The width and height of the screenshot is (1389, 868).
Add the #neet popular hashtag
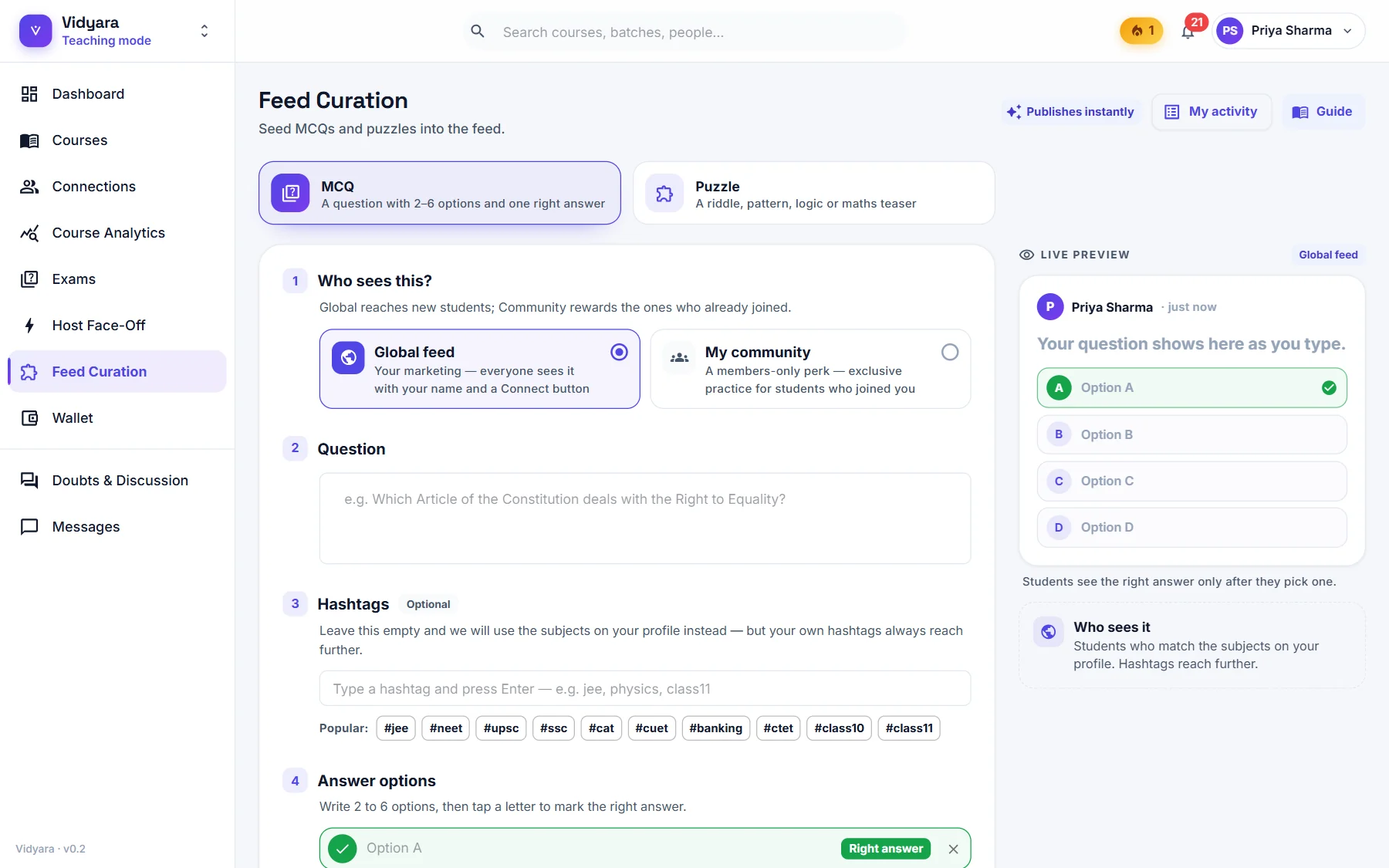tap(446, 728)
